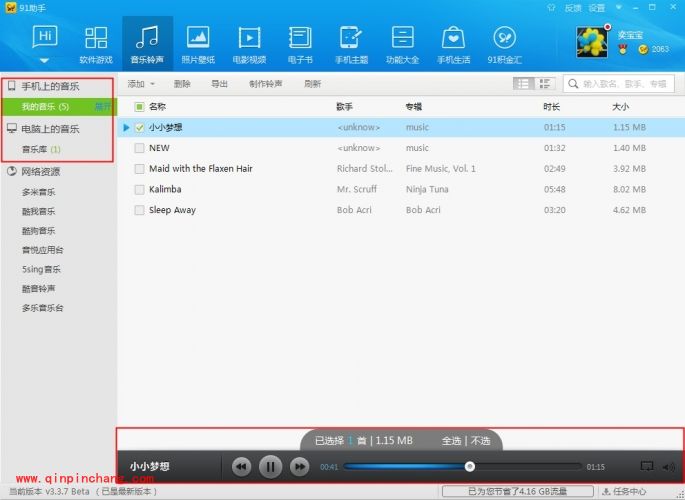Image resolution: width=685 pixels, height=500 pixels.
Task: Click the gold coin points icon
Action: click(x=643, y=49)
